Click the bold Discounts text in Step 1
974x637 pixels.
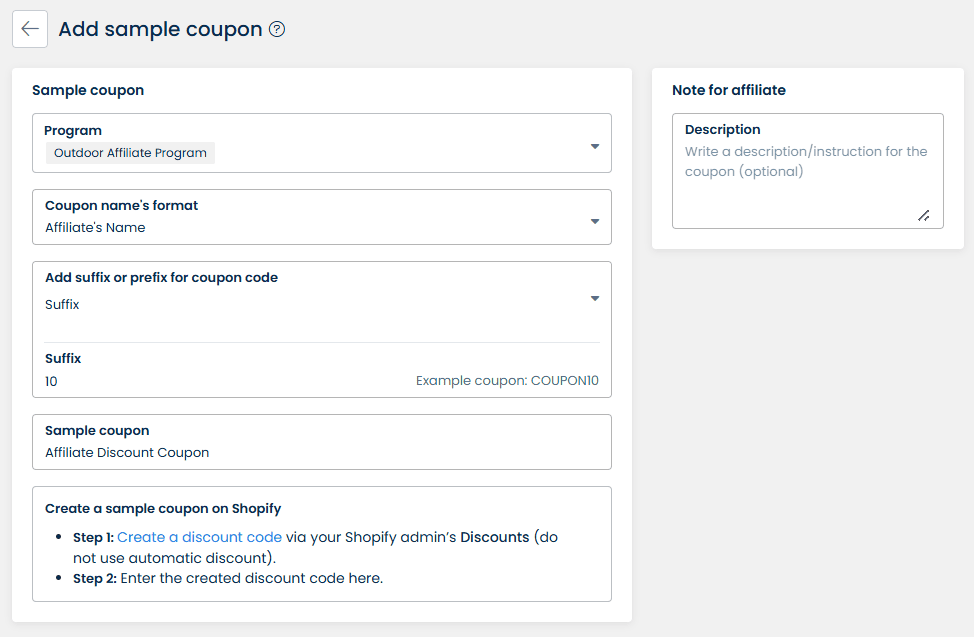coord(494,537)
